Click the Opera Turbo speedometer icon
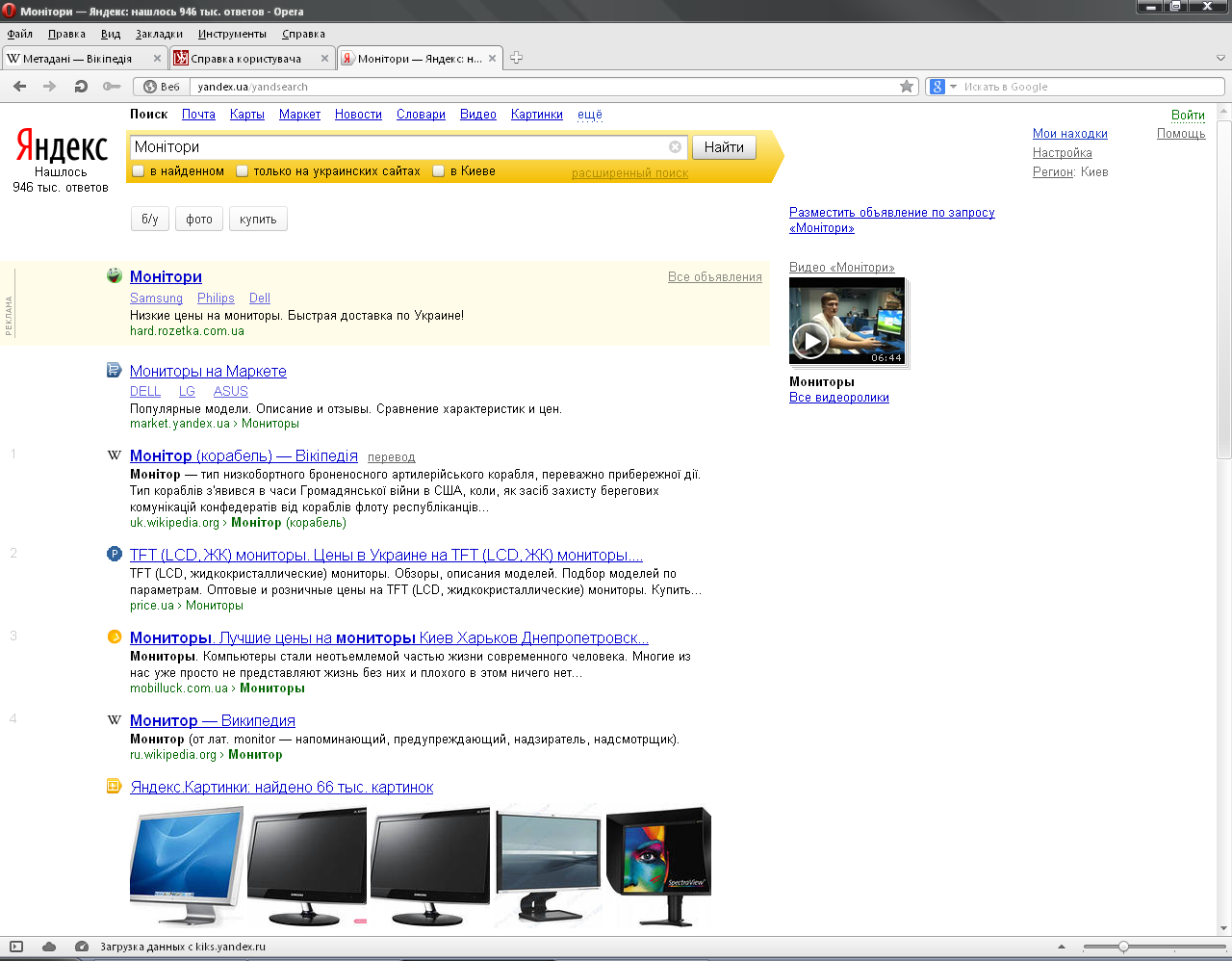 point(82,947)
